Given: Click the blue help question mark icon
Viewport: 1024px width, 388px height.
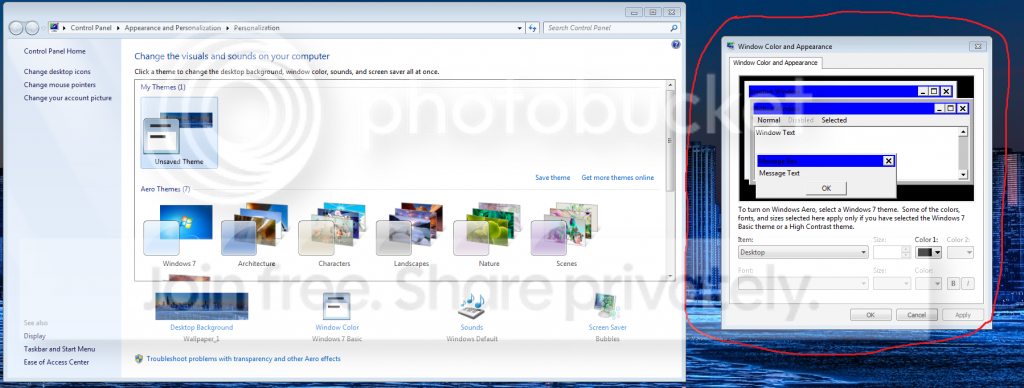Looking at the screenshot, I should pyautogui.click(x=676, y=44).
